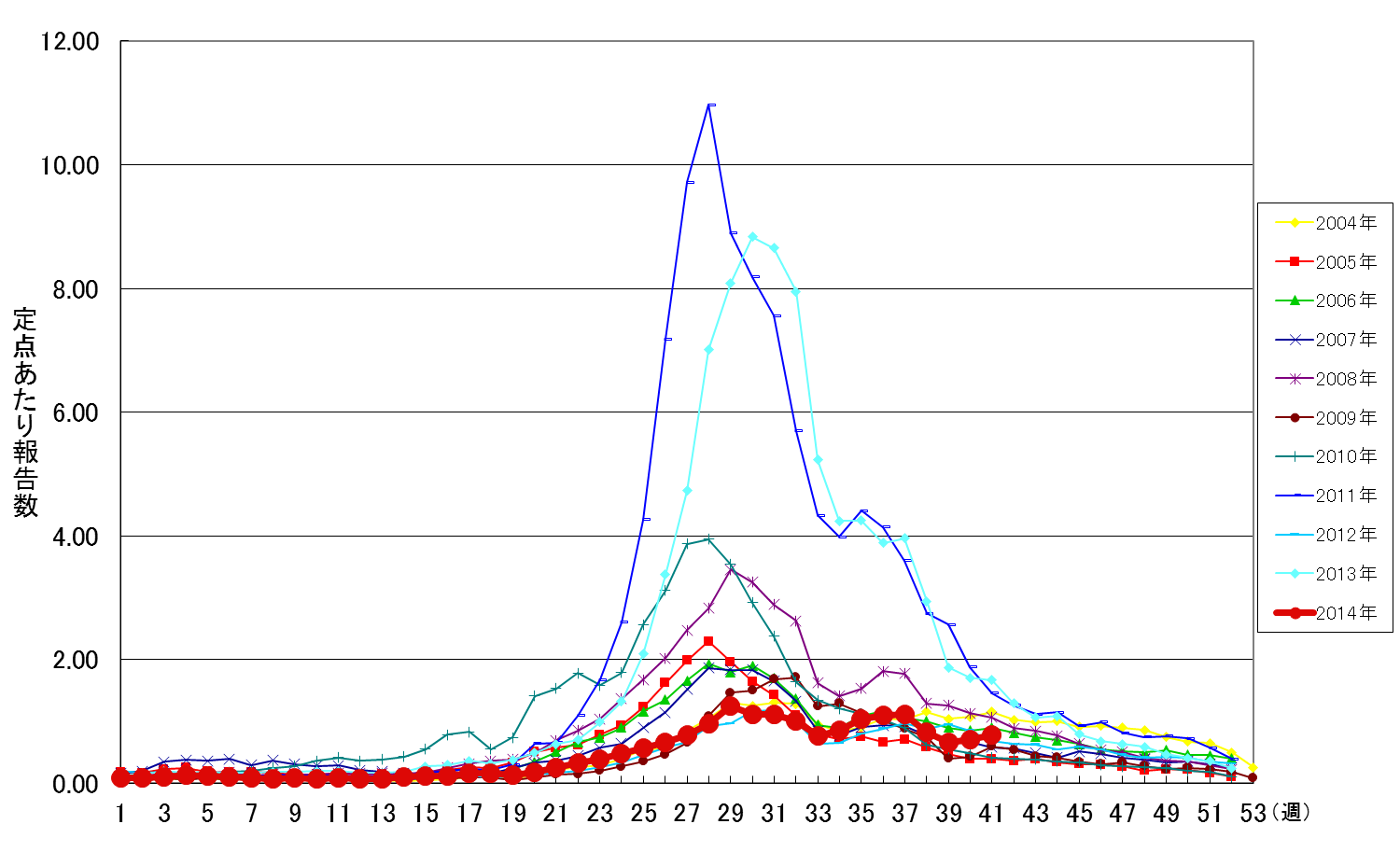Select the peak square of the 2005 red line
The height and width of the screenshot is (866, 1400).
(708, 641)
